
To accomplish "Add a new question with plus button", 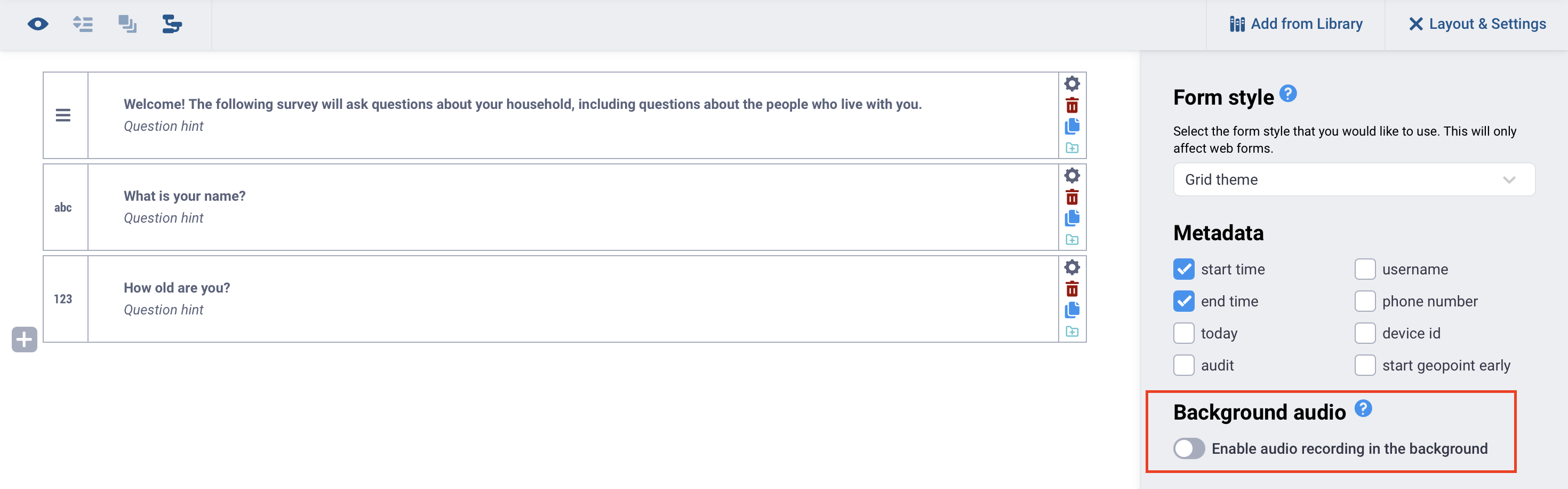I will coord(25,339).
